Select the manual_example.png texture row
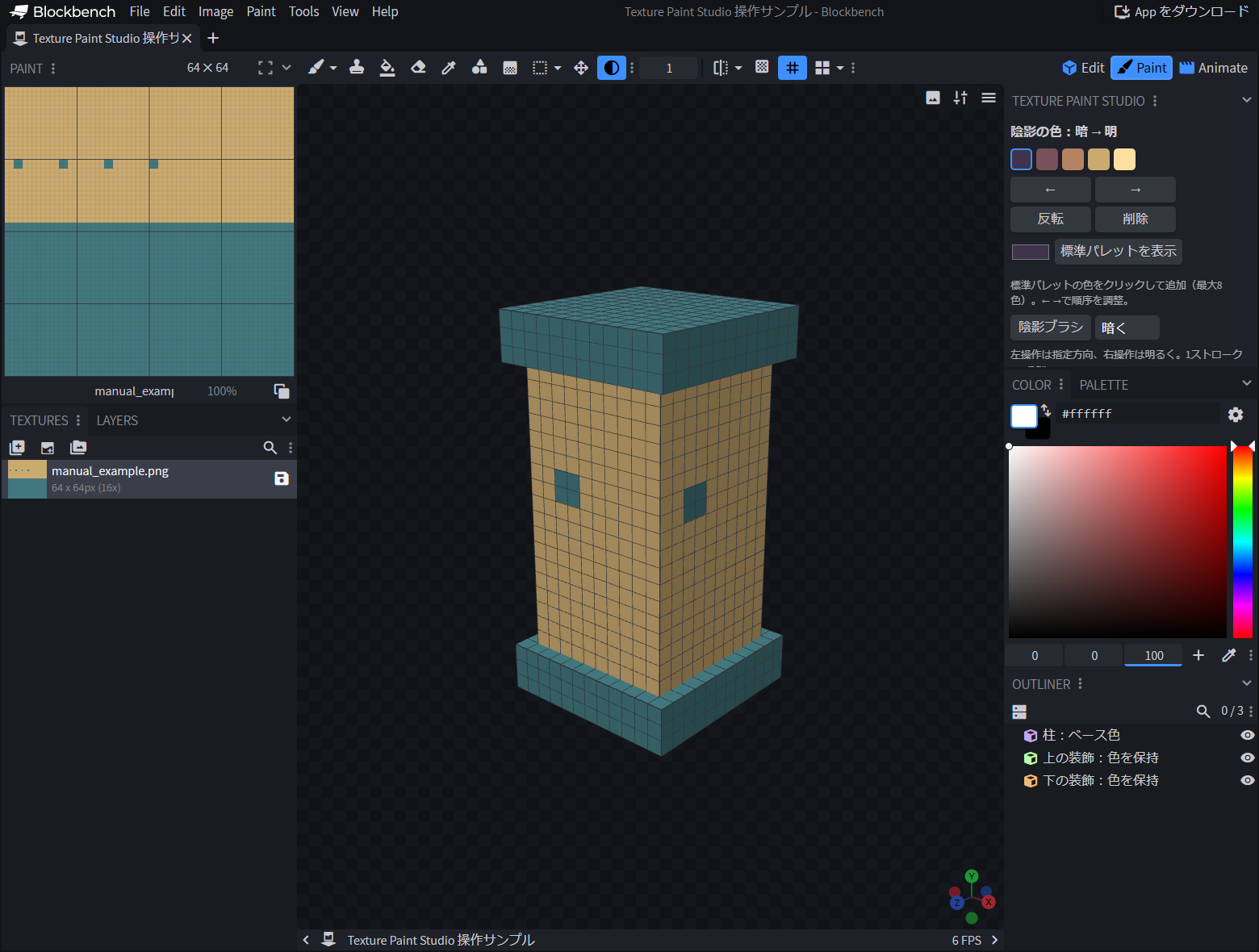Screen dimensions: 1259x952 149,479
